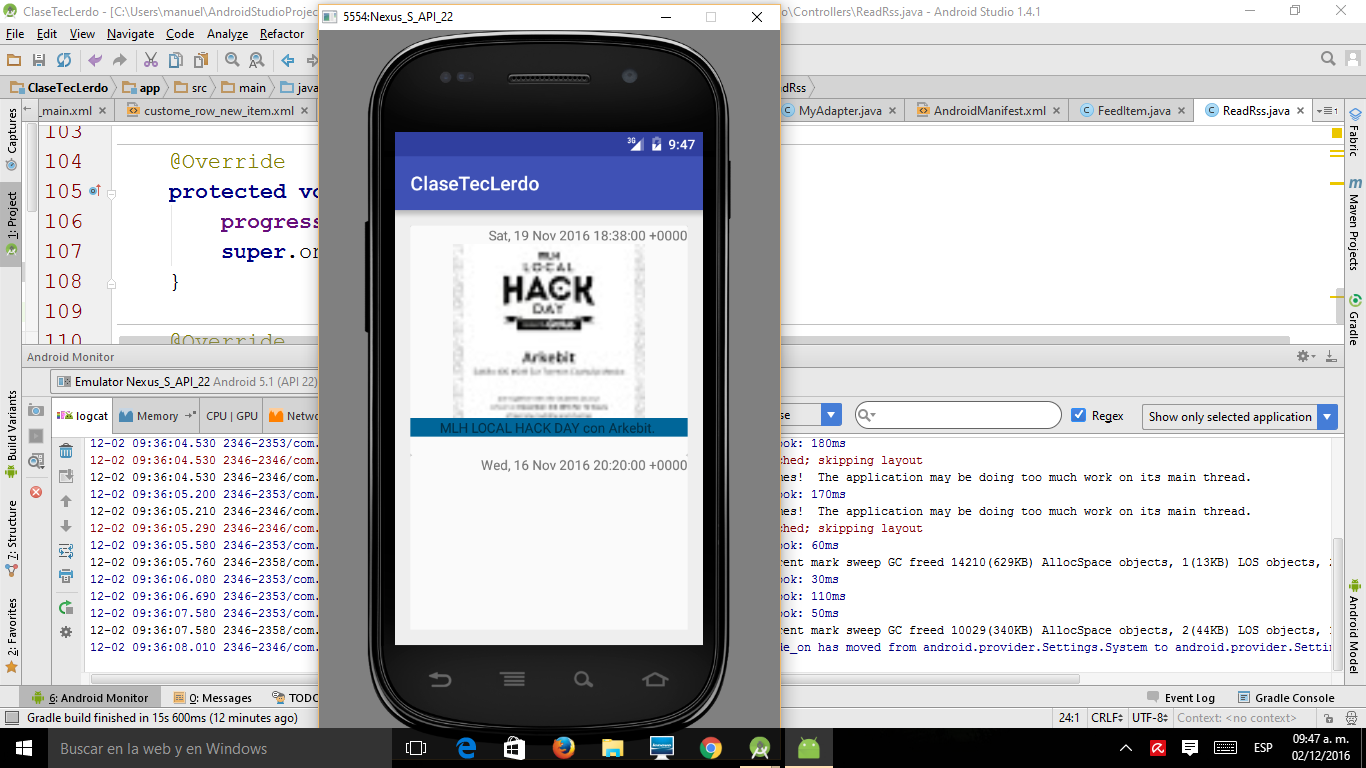Screen dimensions: 1366x768
Task: Click the green Restart logcat icon
Action: click(66, 607)
